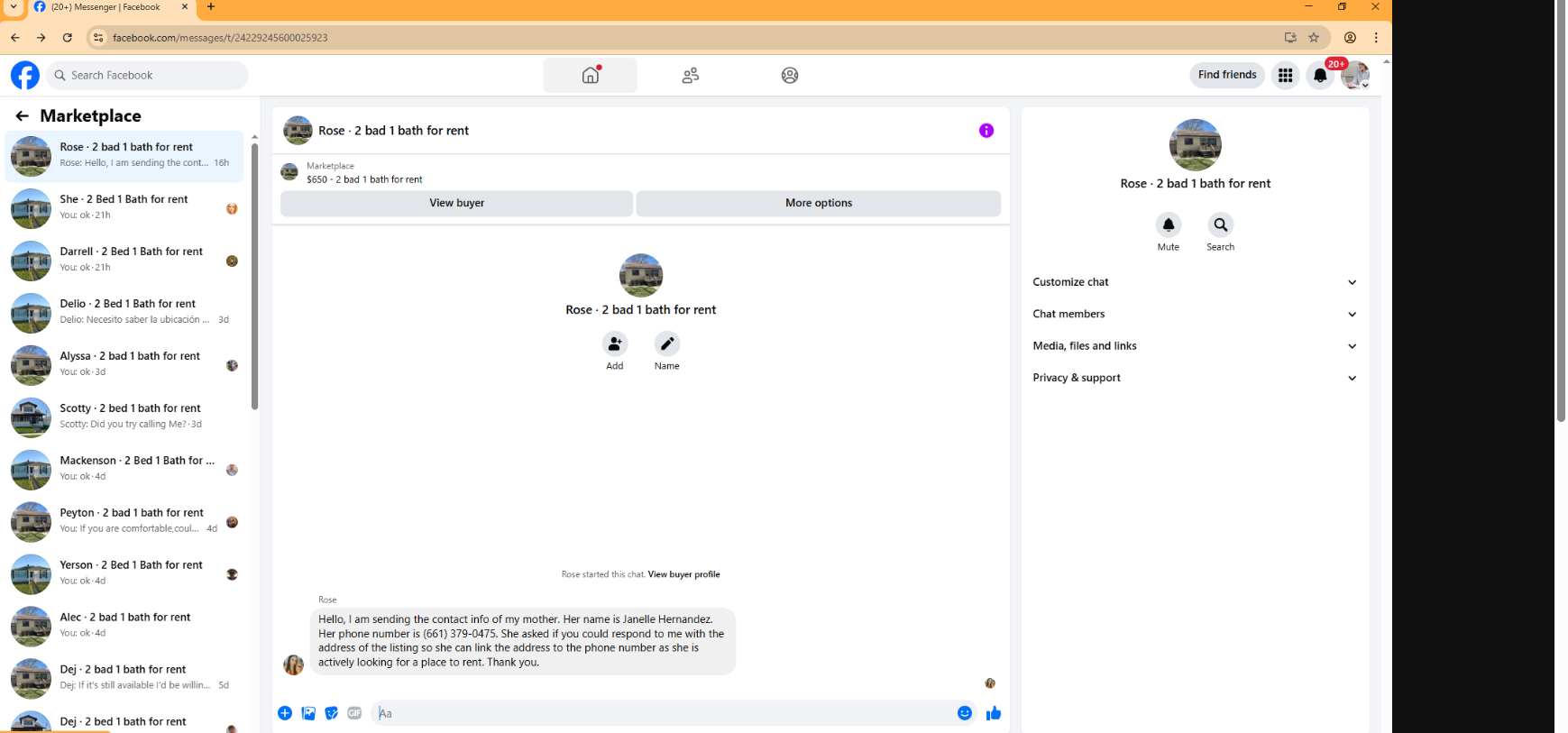This screenshot has width=1568, height=733.
Task: Open the Rose 2 bad 1 bath conversation
Action: pyautogui.click(x=124, y=156)
